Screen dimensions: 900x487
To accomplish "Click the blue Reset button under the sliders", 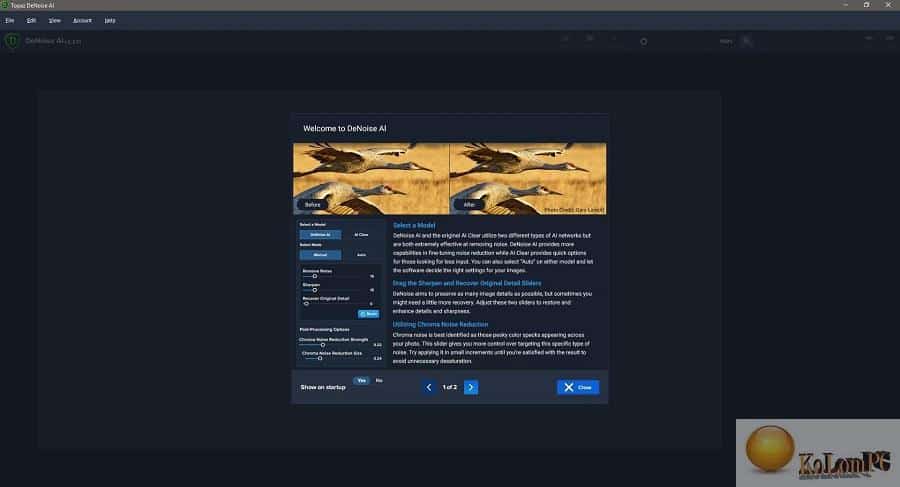I will pyautogui.click(x=368, y=314).
